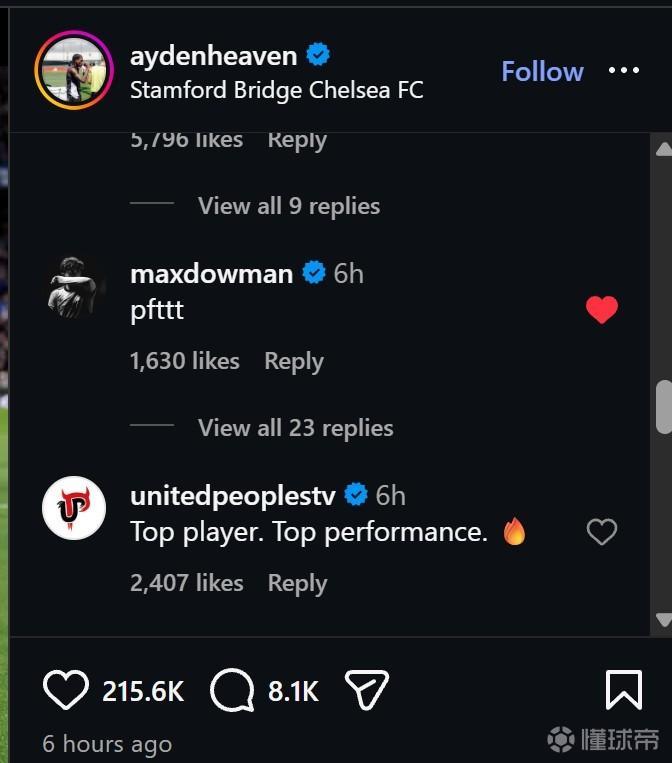Click unitedpeoplestv's profile logo
The width and height of the screenshot is (672, 763).
(x=74, y=508)
